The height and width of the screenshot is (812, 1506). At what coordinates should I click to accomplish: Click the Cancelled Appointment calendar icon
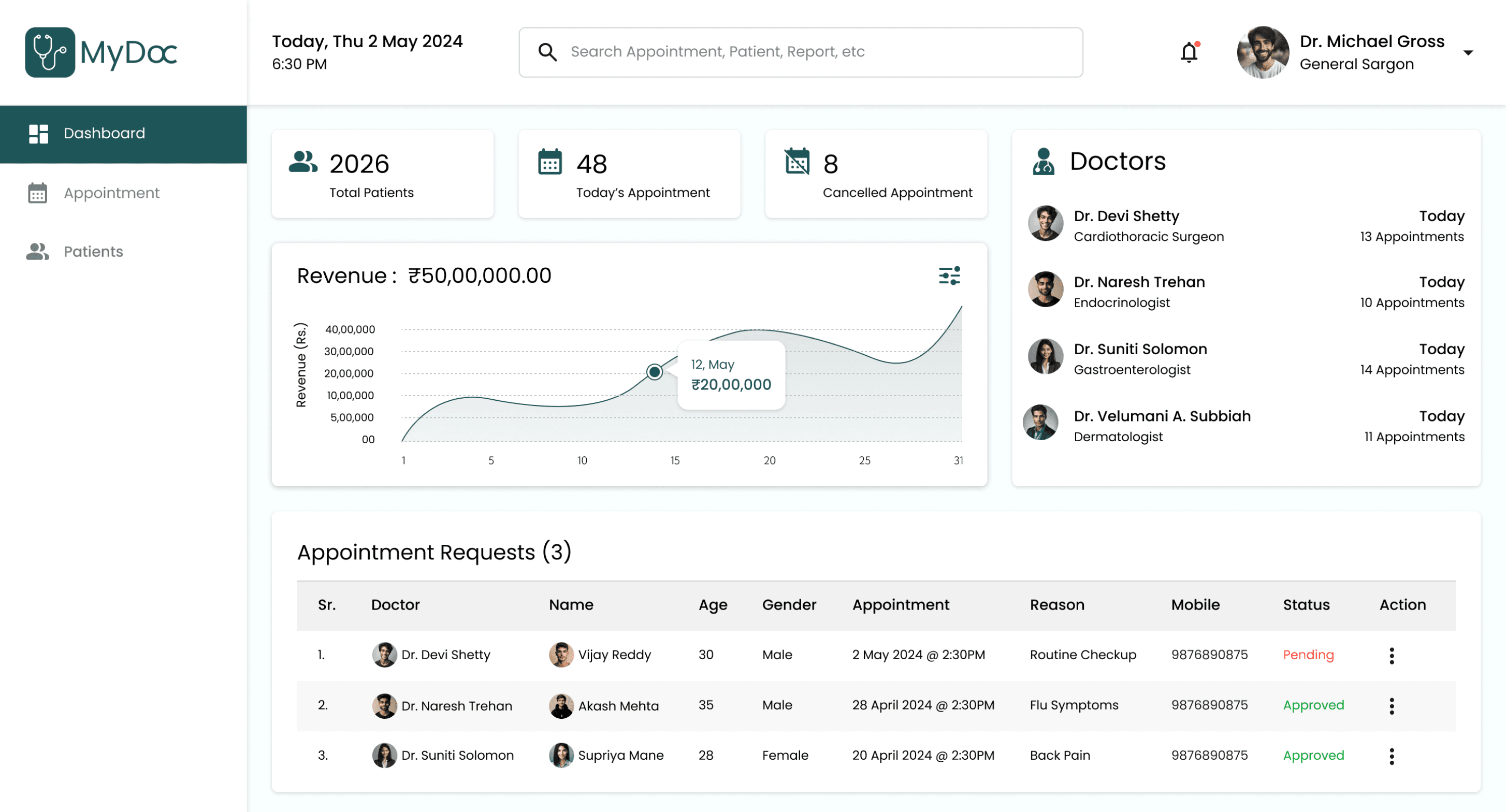797,162
